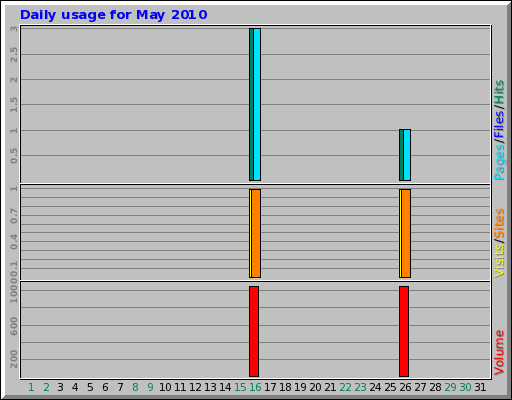Click the 'Visits' legend label
The image size is (512, 400).
[x=499, y=261]
